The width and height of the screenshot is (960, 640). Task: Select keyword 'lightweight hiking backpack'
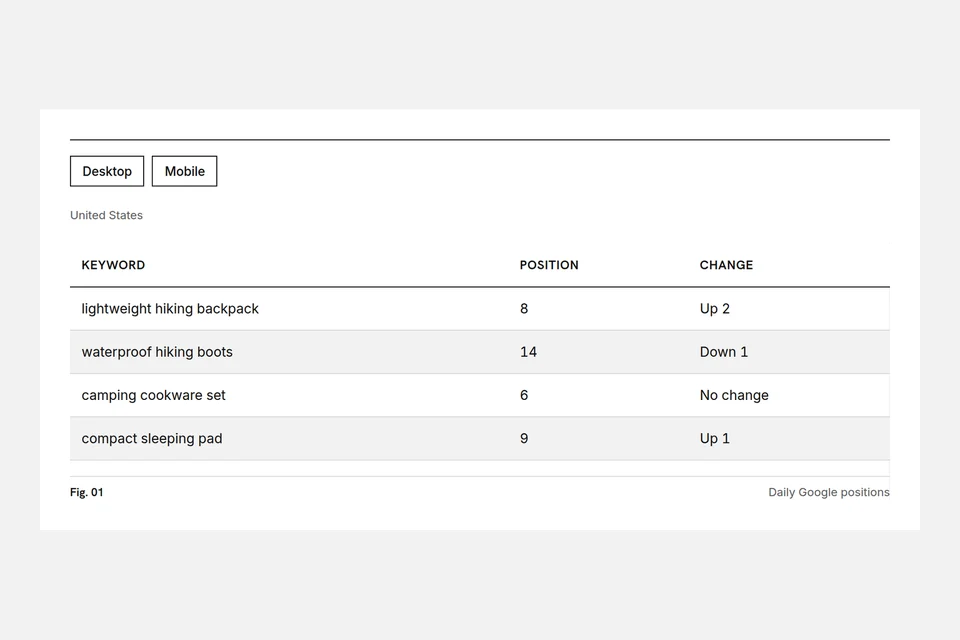coord(170,309)
